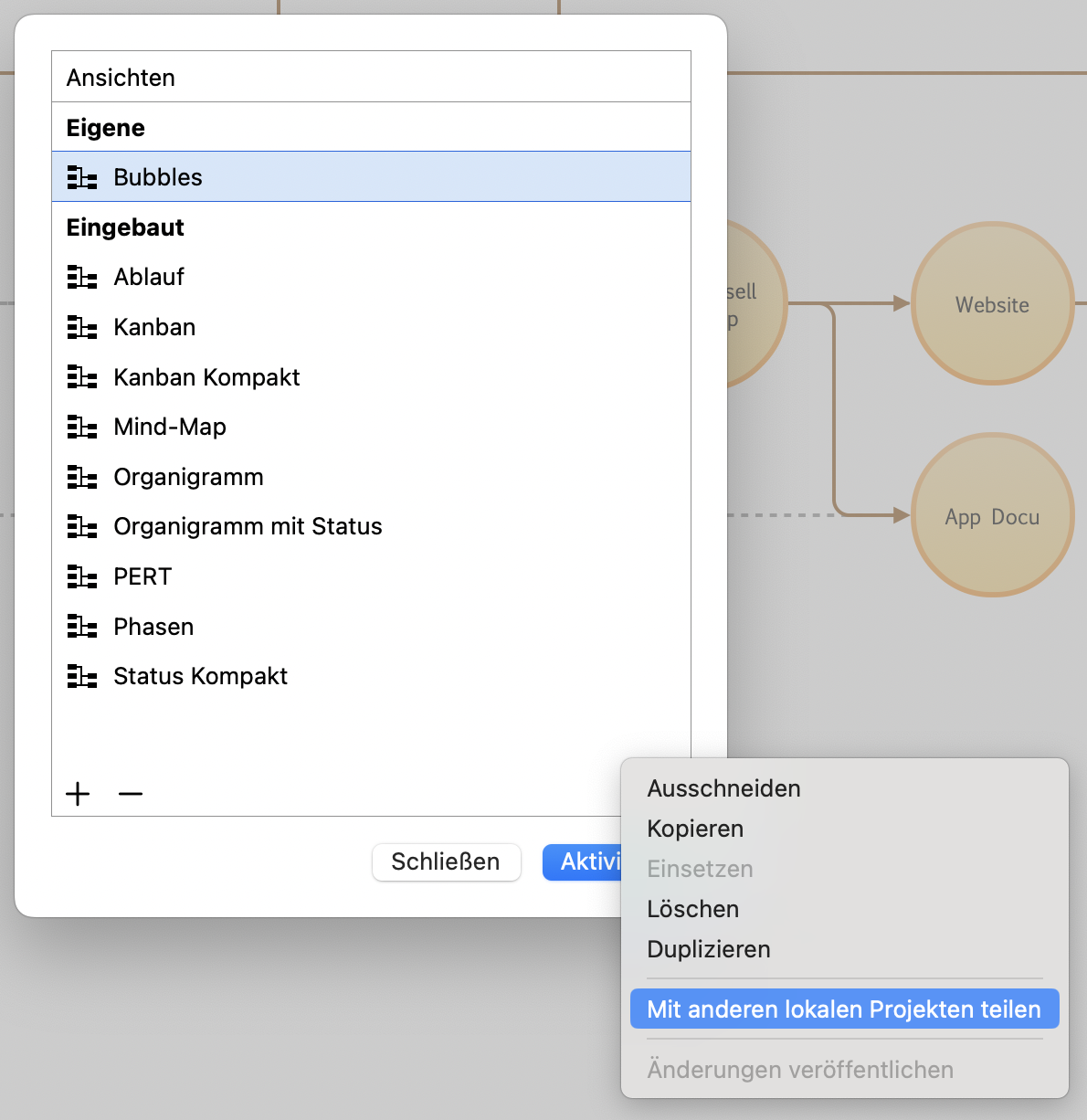Select the Organigramm mit Status view
This screenshot has width=1087, height=1120.
click(248, 526)
